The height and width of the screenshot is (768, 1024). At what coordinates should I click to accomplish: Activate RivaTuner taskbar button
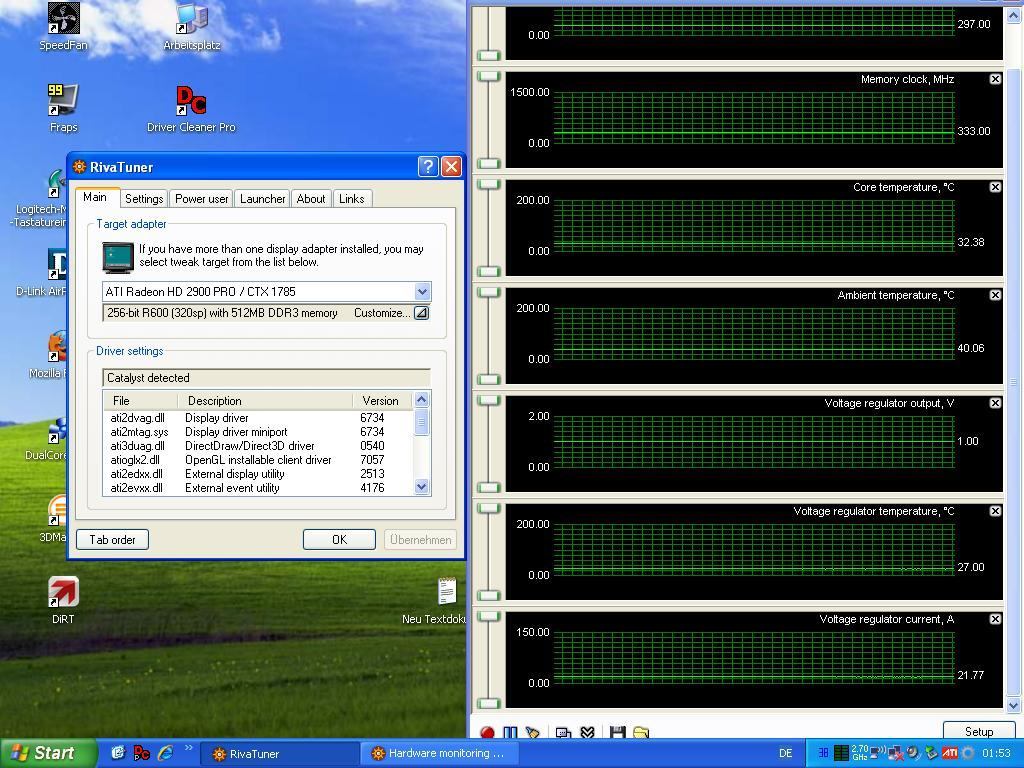279,754
